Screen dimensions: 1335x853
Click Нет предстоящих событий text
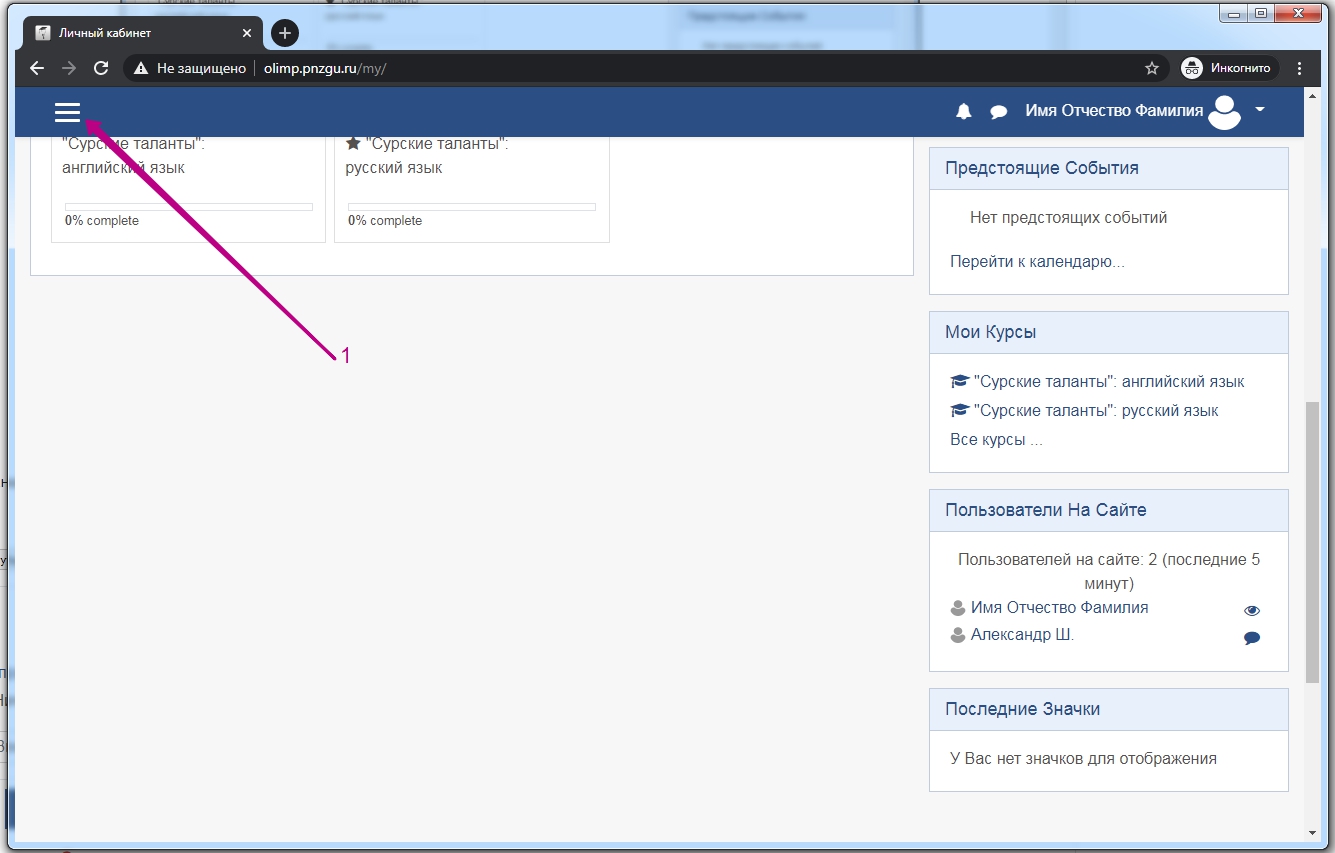pos(1069,218)
